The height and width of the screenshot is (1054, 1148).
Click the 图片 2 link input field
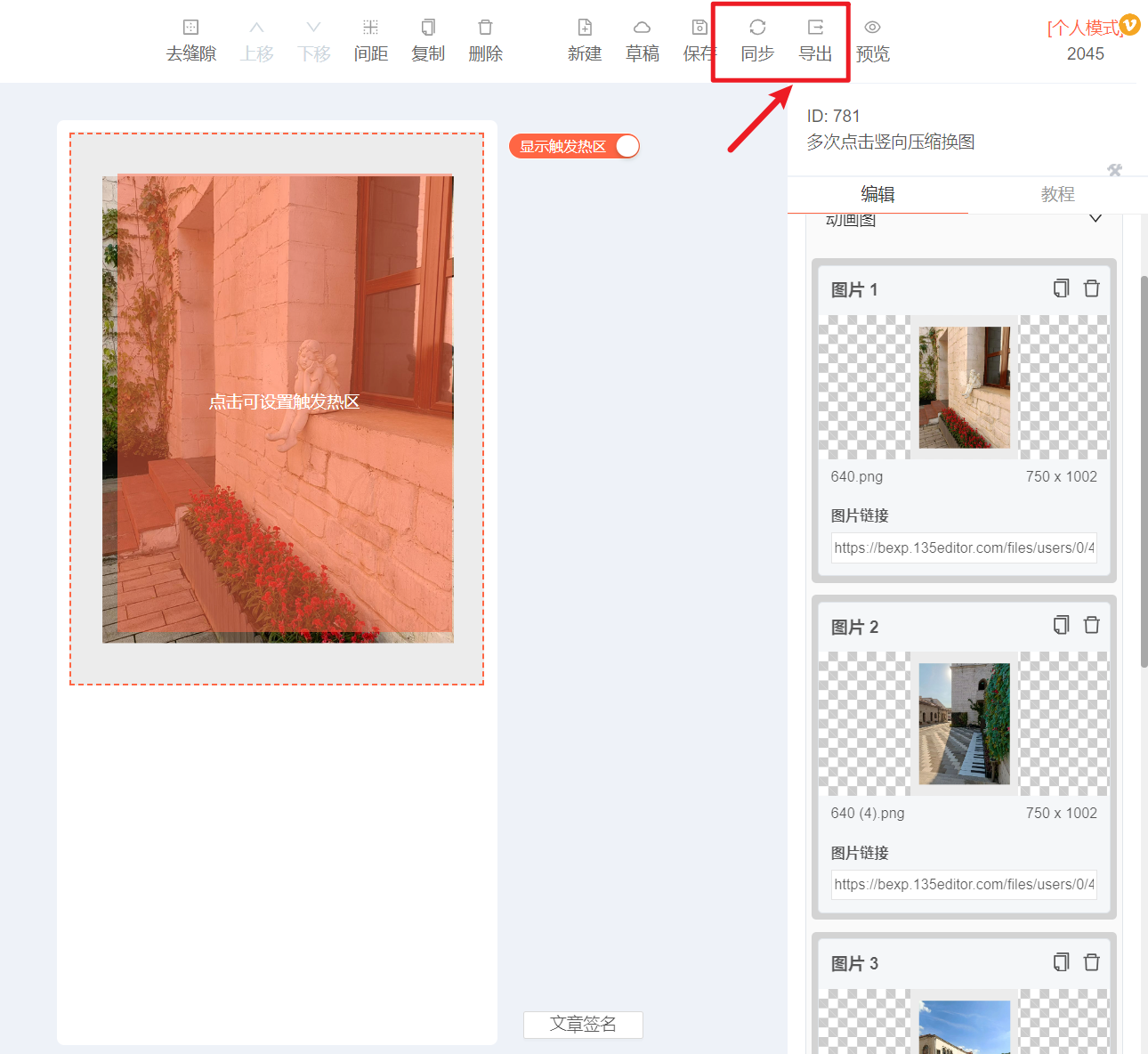pyautogui.click(x=964, y=884)
